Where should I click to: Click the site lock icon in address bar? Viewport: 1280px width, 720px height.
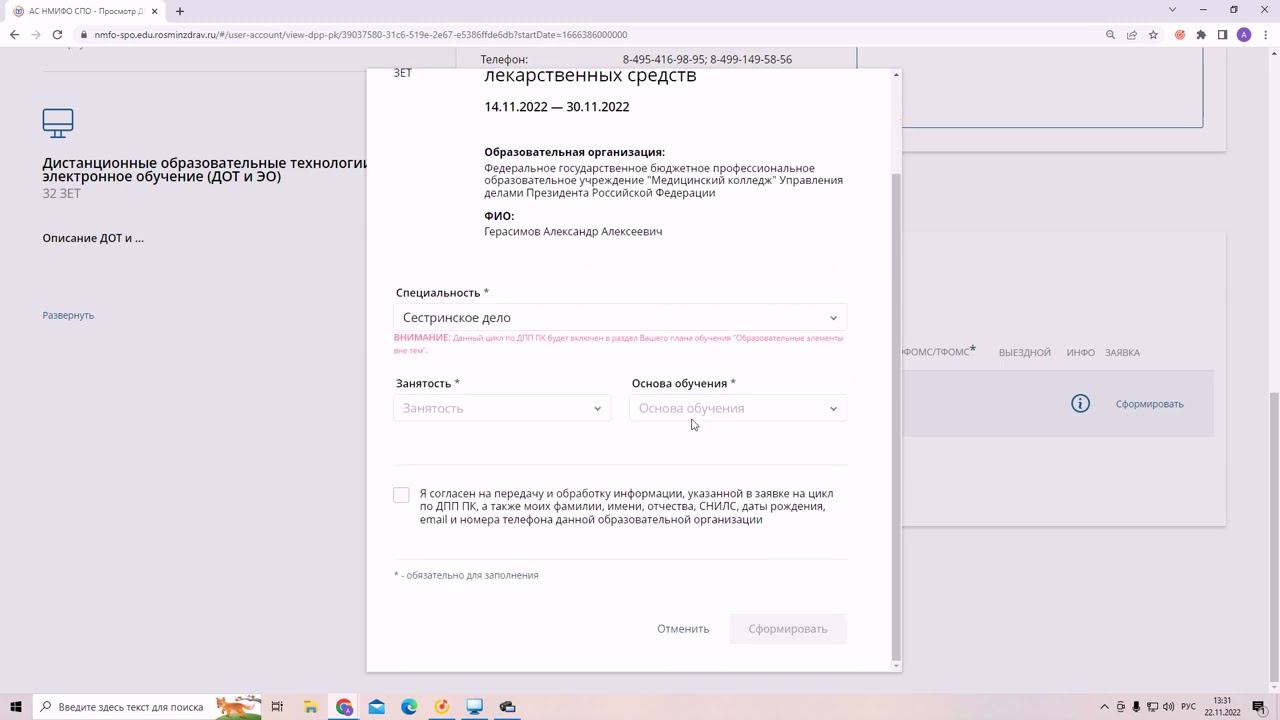85,34
